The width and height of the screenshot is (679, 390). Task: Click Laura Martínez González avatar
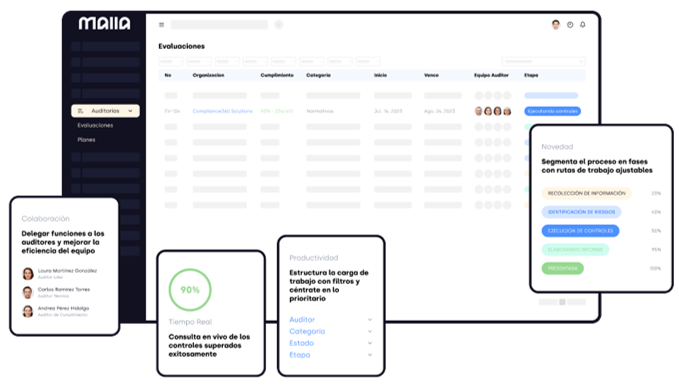(x=28, y=274)
